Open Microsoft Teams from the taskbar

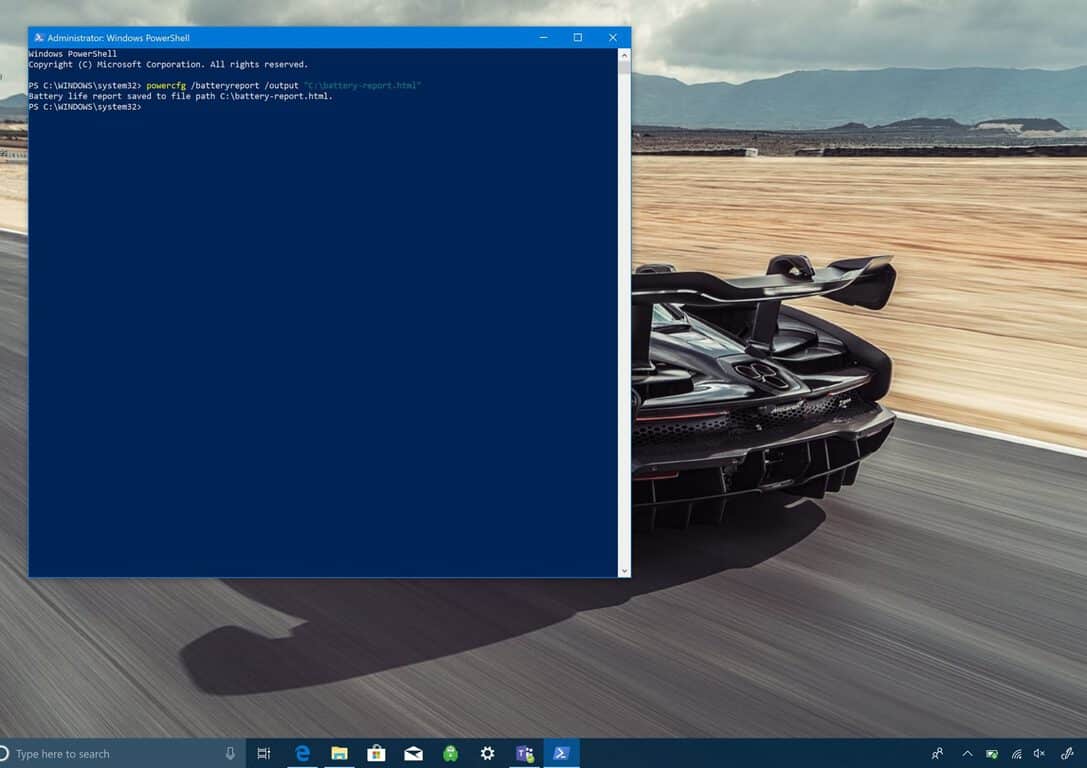click(525, 753)
